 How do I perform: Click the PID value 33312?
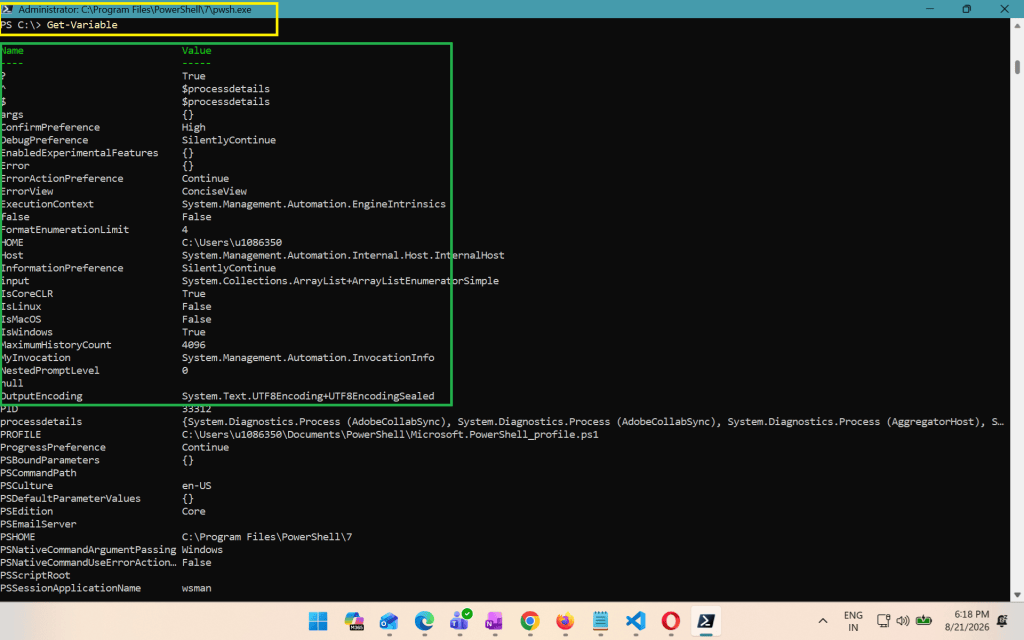[x=197, y=409]
